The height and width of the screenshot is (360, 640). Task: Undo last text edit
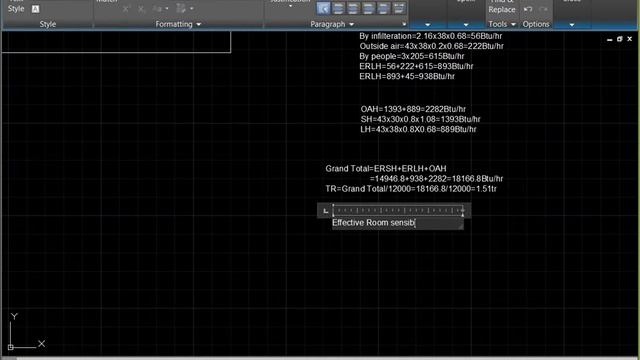coord(528,9)
